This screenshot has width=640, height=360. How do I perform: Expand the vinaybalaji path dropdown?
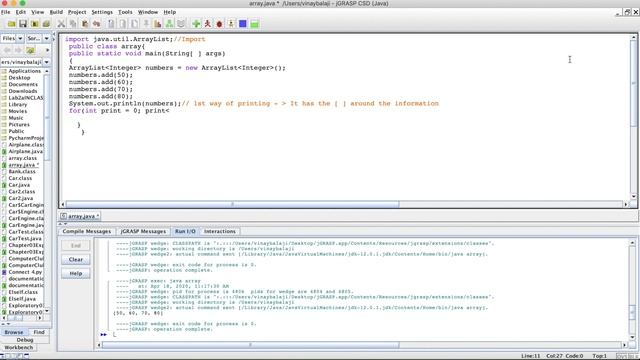coord(47,62)
